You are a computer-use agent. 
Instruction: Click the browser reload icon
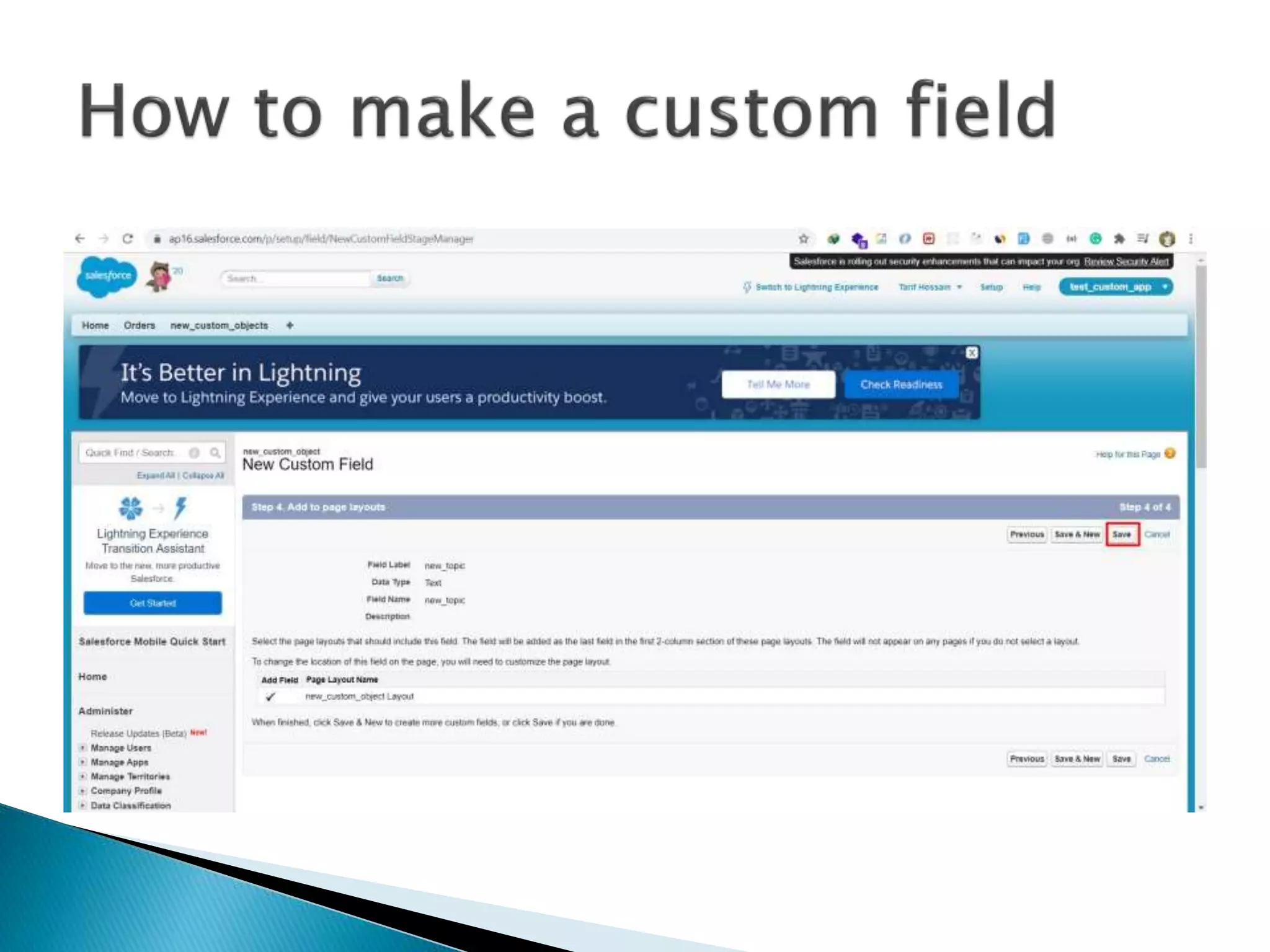click(x=128, y=239)
